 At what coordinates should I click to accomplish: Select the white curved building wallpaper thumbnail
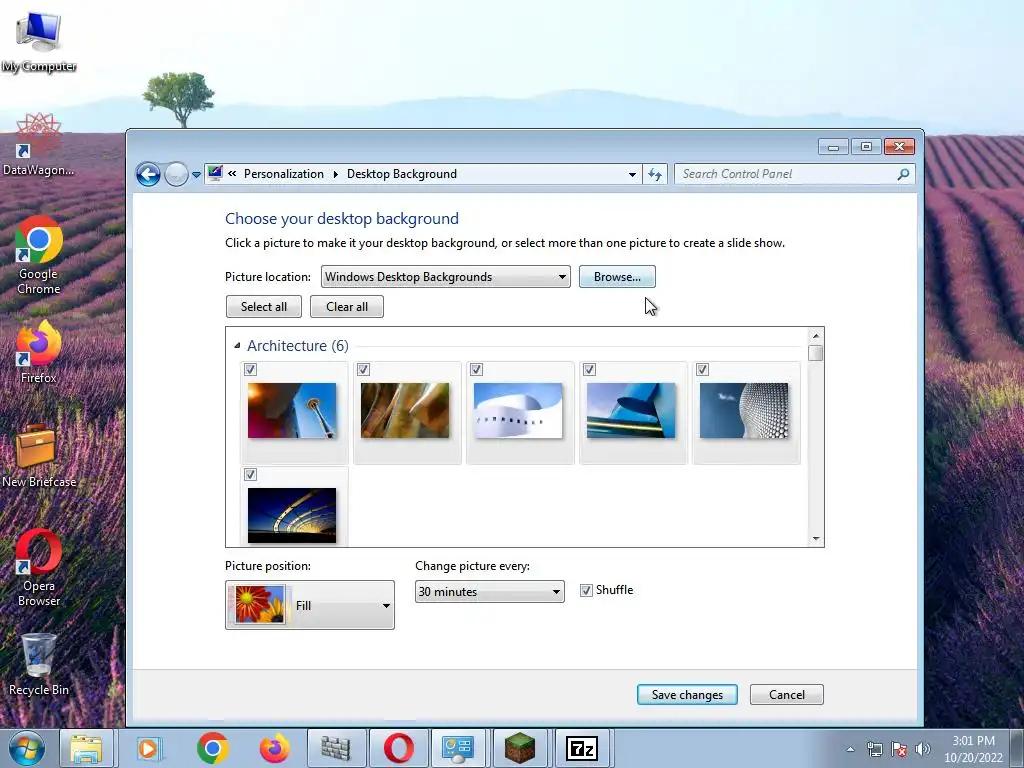click(518, 410)
